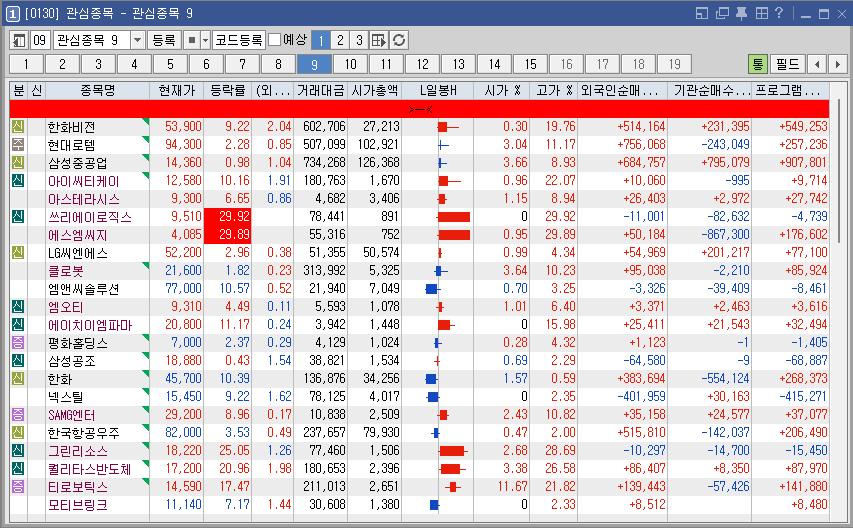Click the 증 badge icon on SAMG엔터 row

(x=18, y=414)
